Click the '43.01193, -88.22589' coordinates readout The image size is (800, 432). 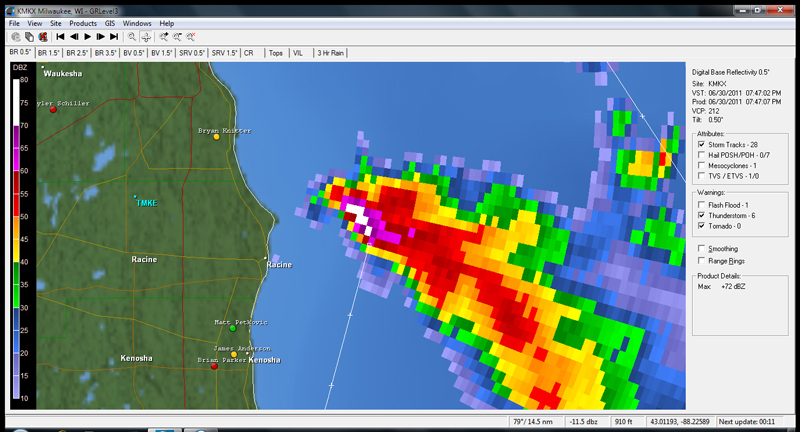[679, 422]
